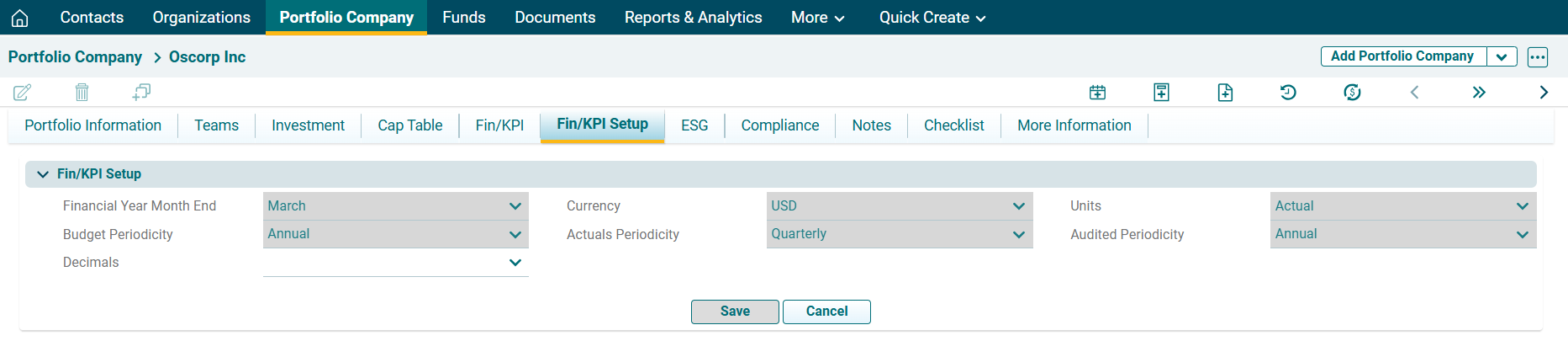Image resolution: width=1568 pixels, height=341 pixels.
Task: Go to home via house icon
Action: coord(20,18)
